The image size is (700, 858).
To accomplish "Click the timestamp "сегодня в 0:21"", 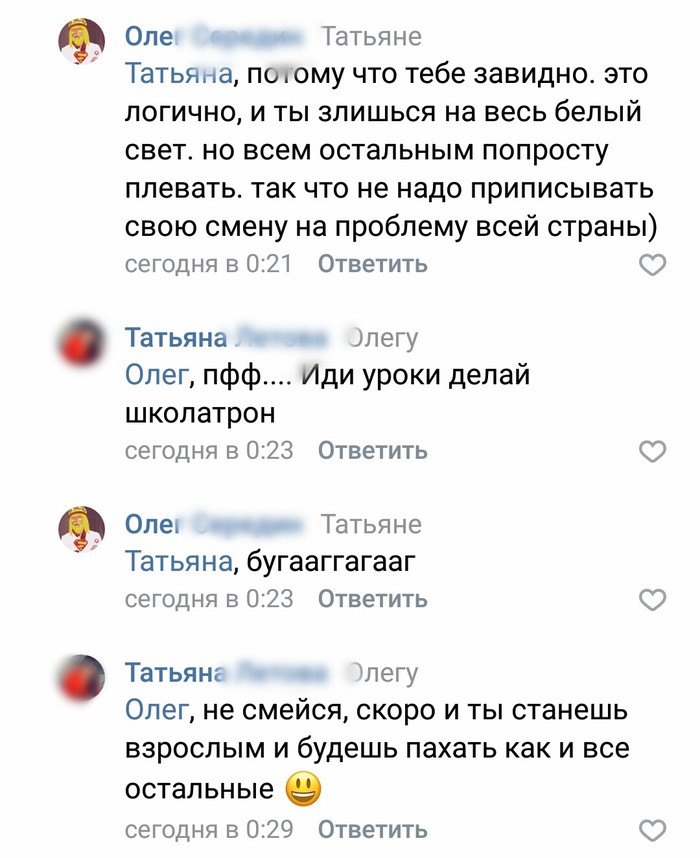I will pyautogui.click(x=208, y=265).
